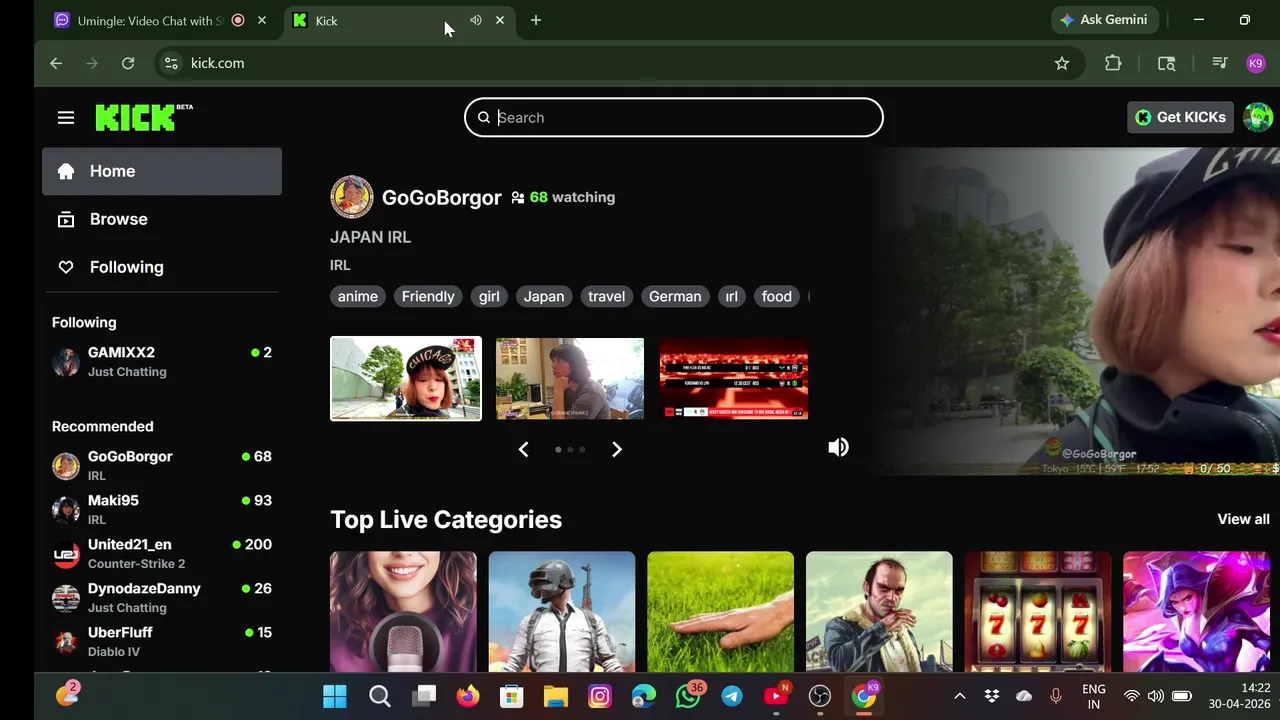Close the Kick tab
1280x720 pixels.
click(500, 20)
